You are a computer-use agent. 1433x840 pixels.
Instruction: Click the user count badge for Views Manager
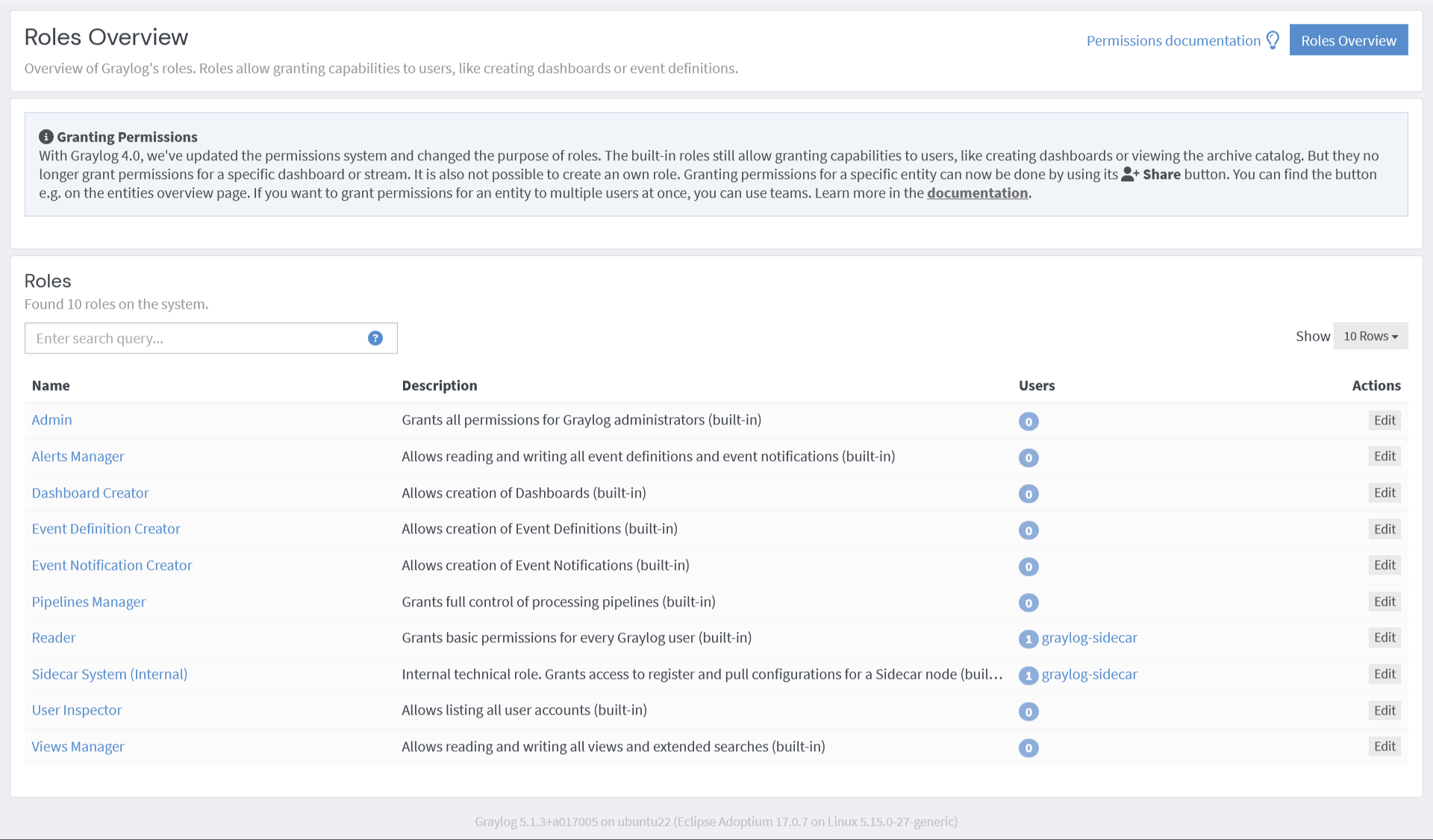click(1028, 747)
